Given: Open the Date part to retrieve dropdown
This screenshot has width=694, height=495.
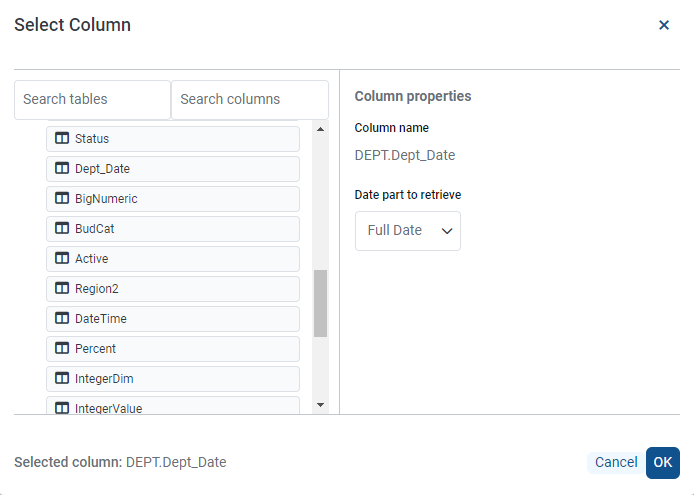Looking at the screenshot, I should point(408,231).
